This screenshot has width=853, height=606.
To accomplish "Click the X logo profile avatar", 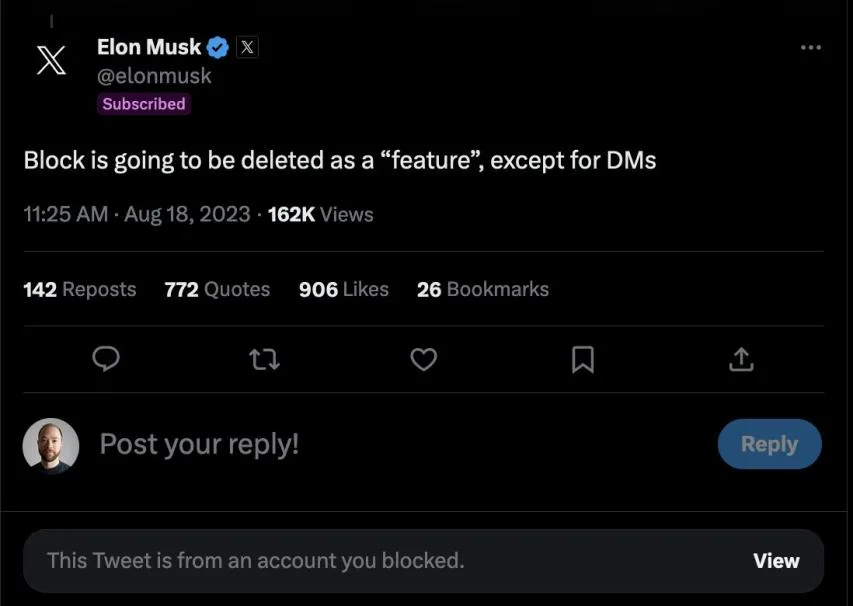I will pos(51,60).
